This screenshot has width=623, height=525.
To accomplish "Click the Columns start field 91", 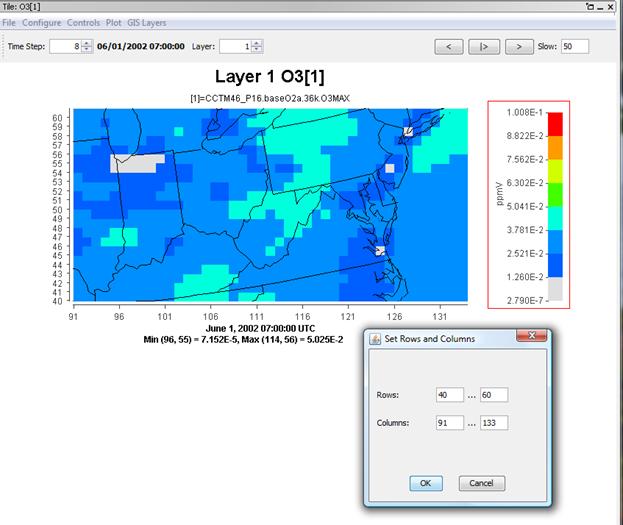I will tap(450, 423).
